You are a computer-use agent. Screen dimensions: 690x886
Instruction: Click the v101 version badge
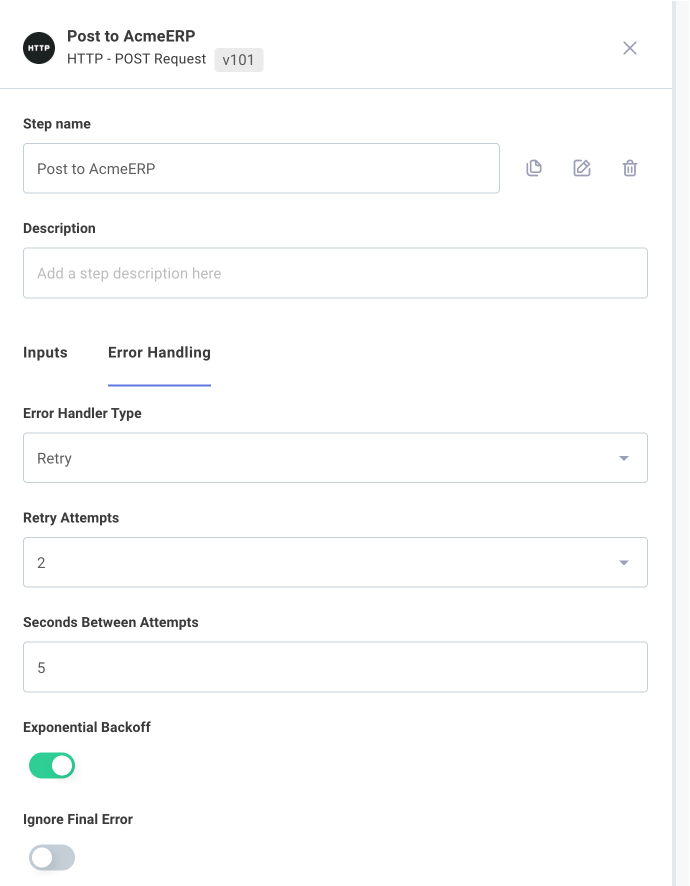tap(238, 60)
